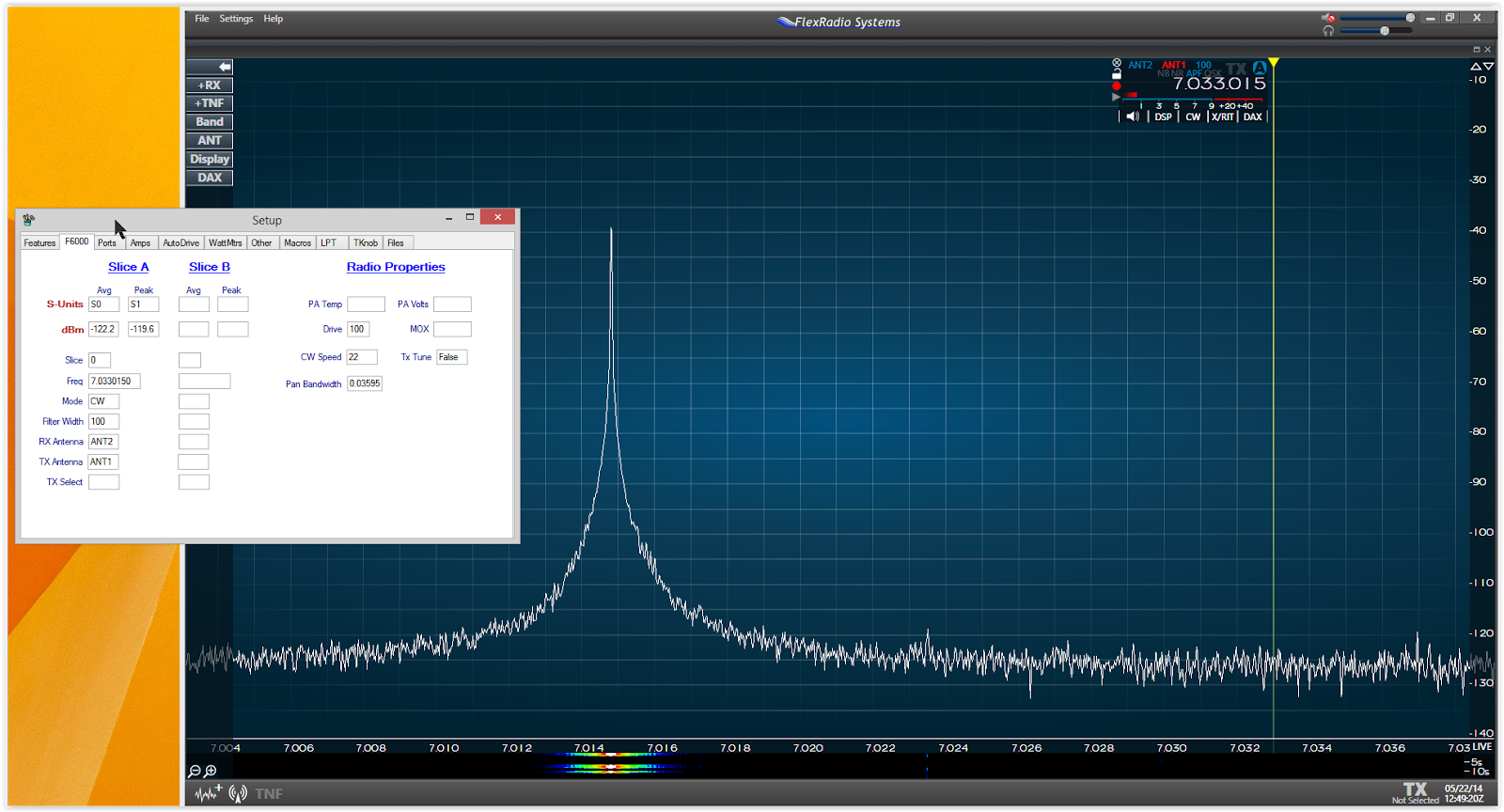Toggle the slice lock padlock icon
The image size is (1504, 812).
pos(1117,74)
